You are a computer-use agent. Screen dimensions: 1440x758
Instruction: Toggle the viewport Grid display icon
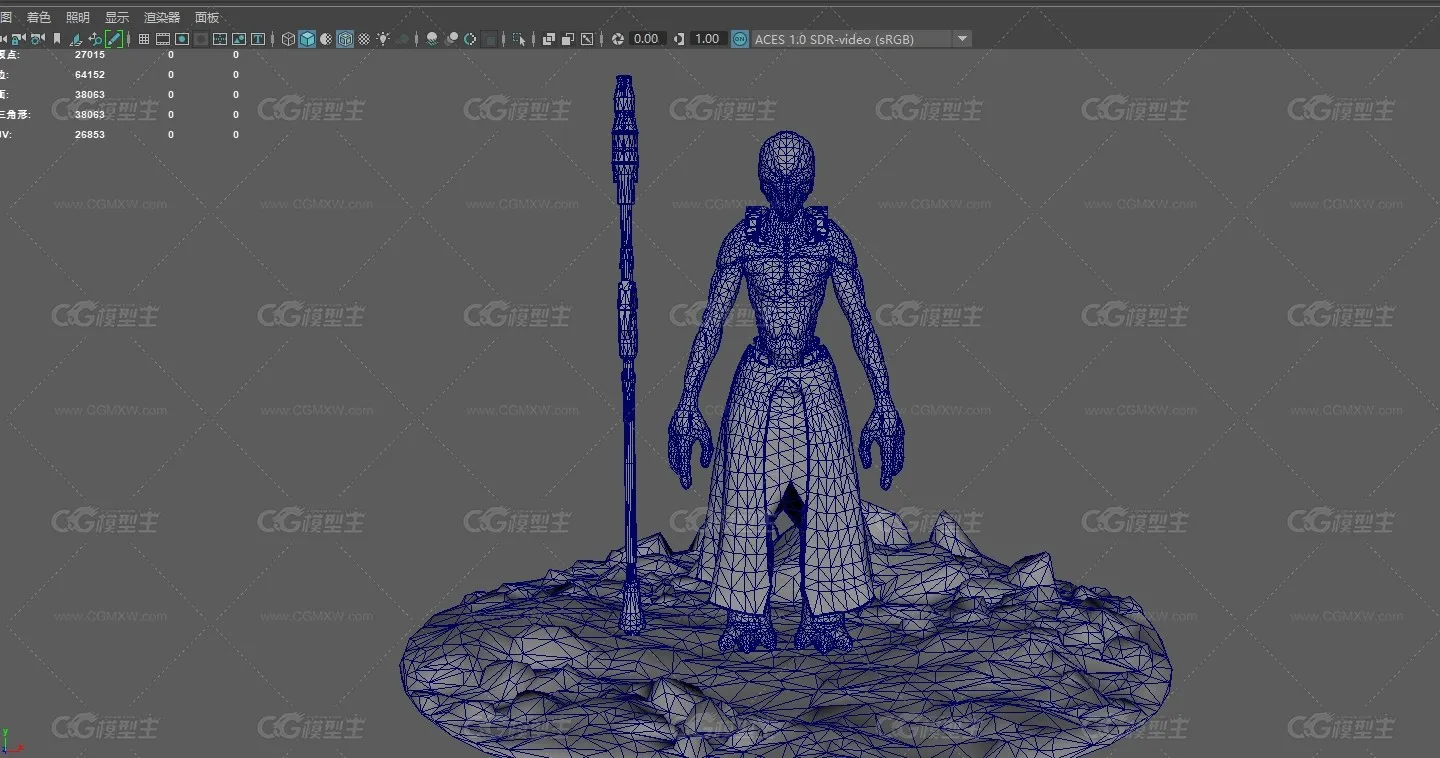[x=144, y=39]
